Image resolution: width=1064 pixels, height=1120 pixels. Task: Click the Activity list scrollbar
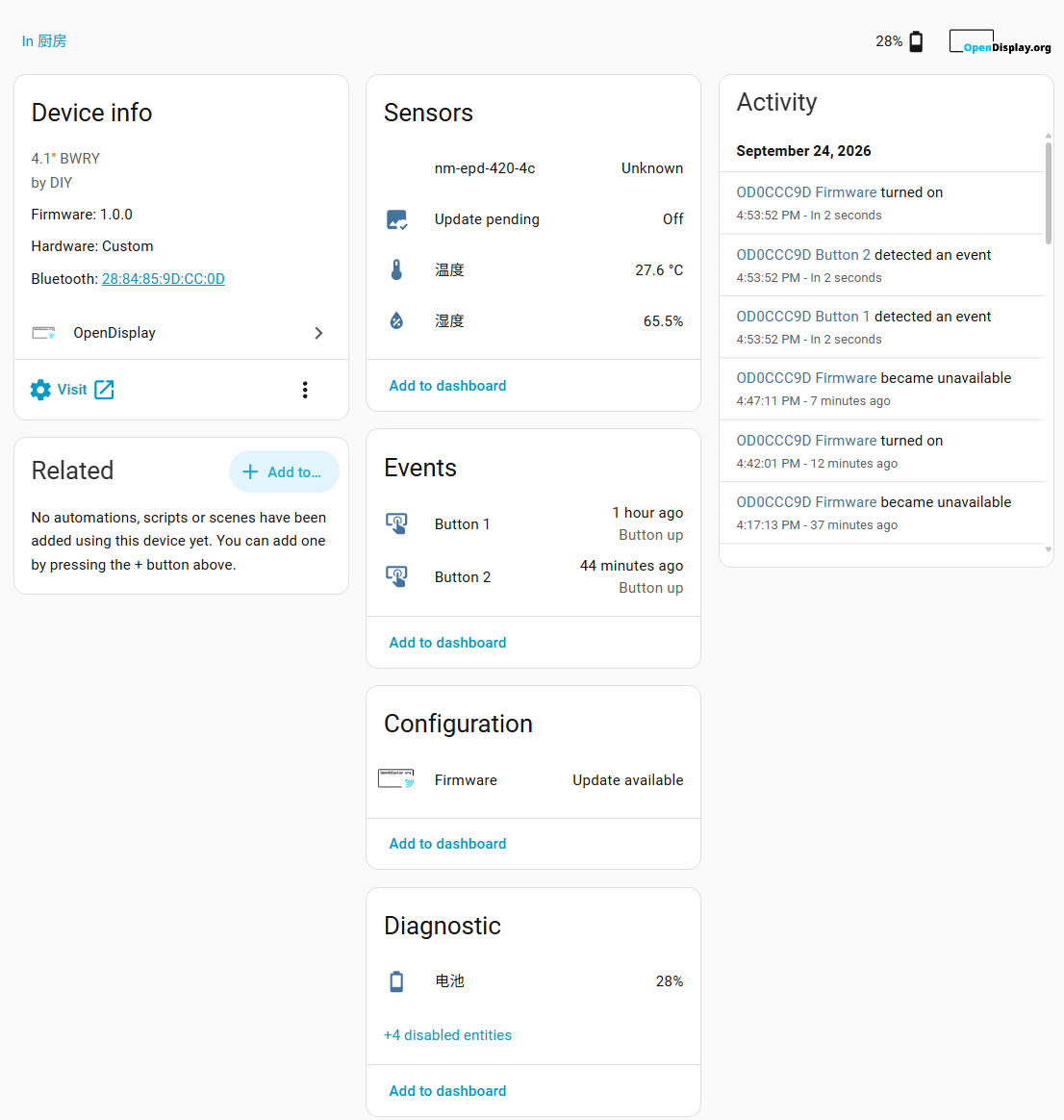(1049, 192)
